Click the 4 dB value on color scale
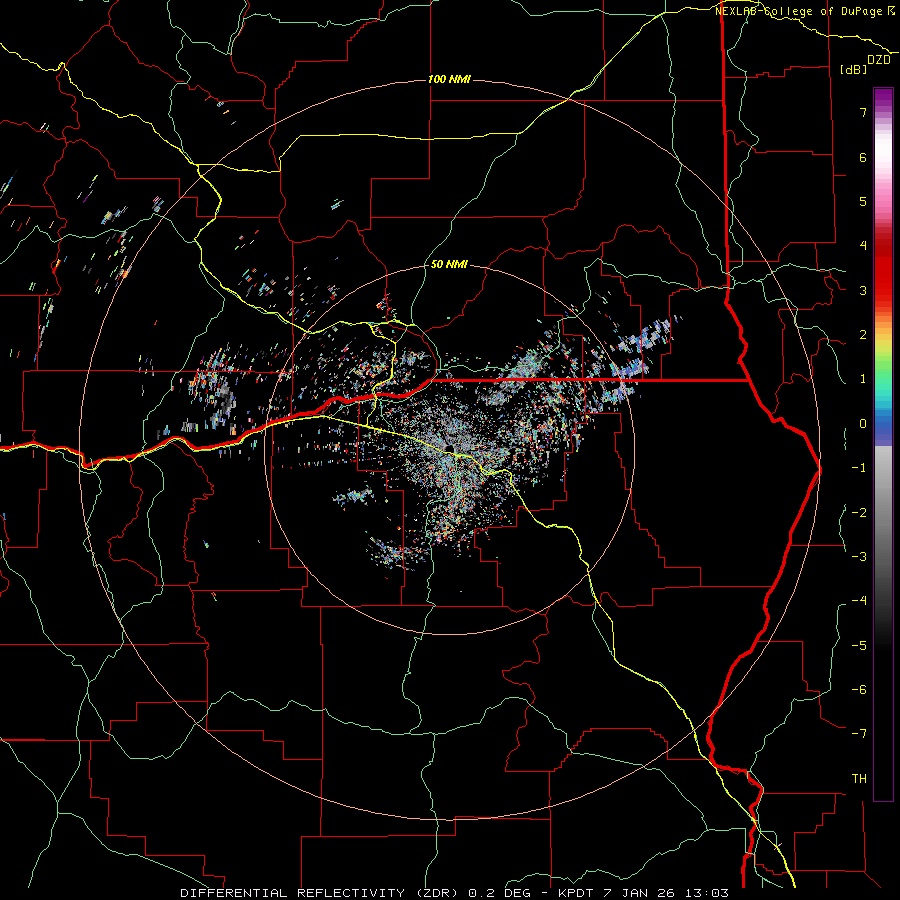The image size is (900, 900). [x=863, y=246]
